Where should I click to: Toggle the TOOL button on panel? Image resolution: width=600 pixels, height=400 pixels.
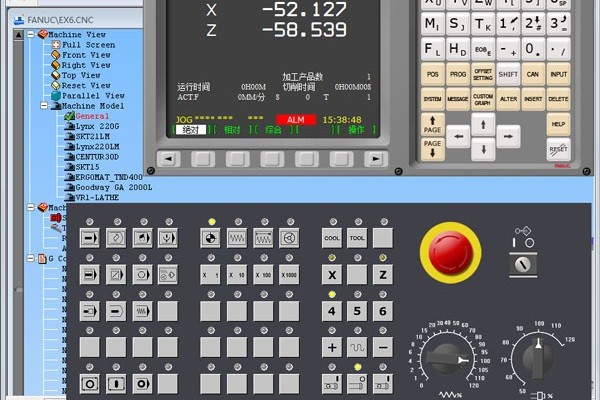pos(357,238)
